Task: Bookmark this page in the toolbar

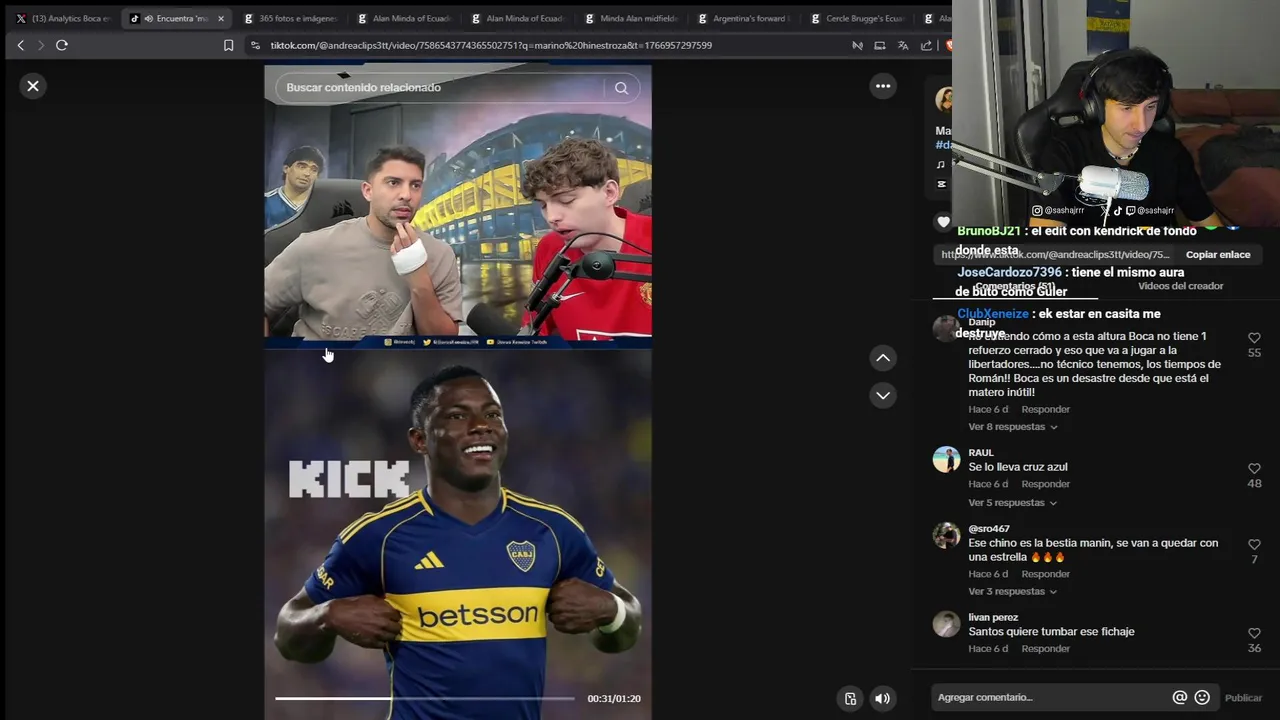Action: [228, 45]
